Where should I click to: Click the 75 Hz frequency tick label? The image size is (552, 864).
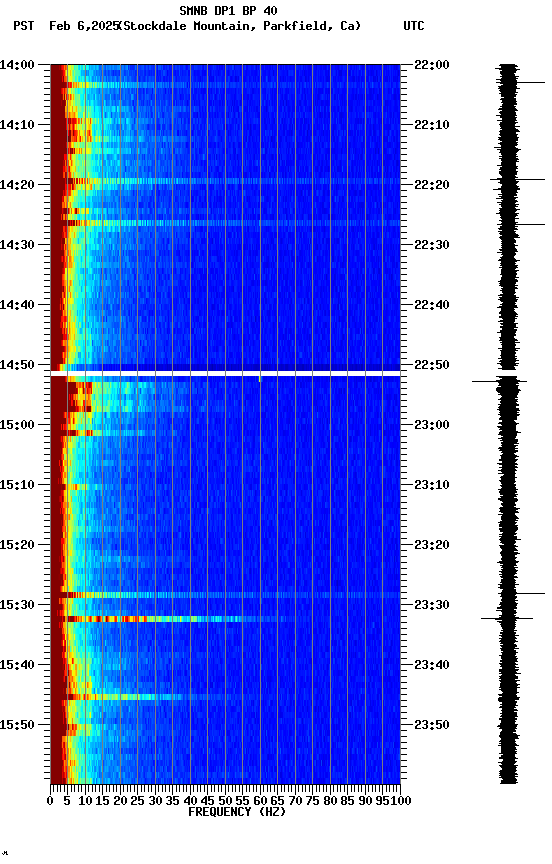pyautogui.click(x=312, y=801)
